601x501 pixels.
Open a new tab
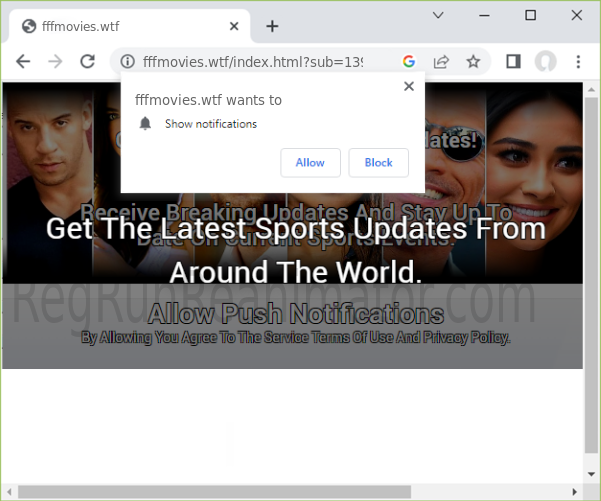(272, 26)
